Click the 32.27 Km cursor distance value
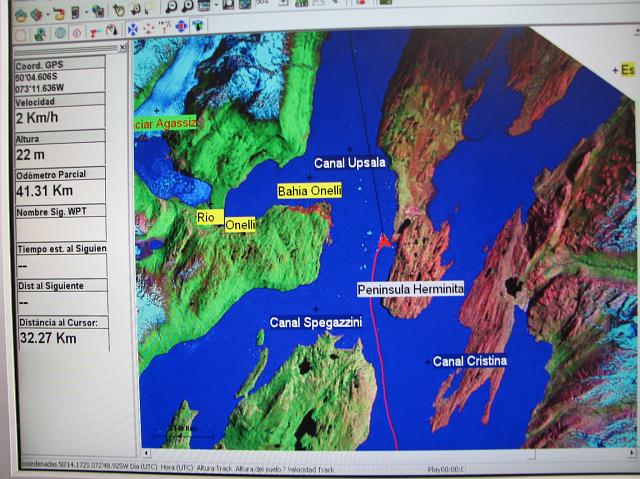This screenshot has width=640, height=479. [x=48, y=338]
